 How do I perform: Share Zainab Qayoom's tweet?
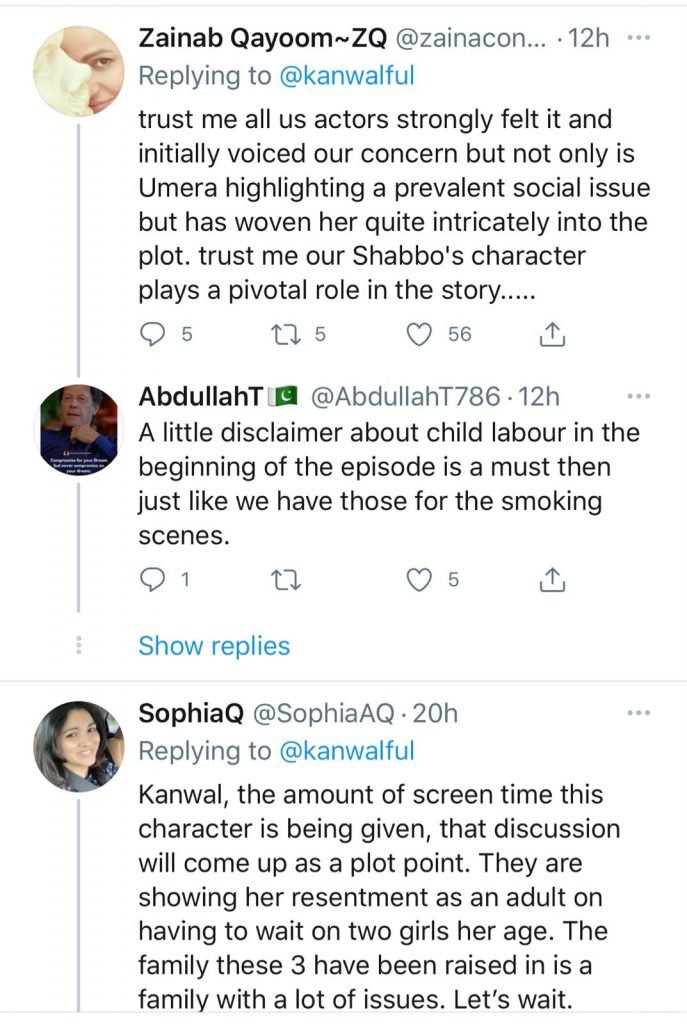coord(552,336)
